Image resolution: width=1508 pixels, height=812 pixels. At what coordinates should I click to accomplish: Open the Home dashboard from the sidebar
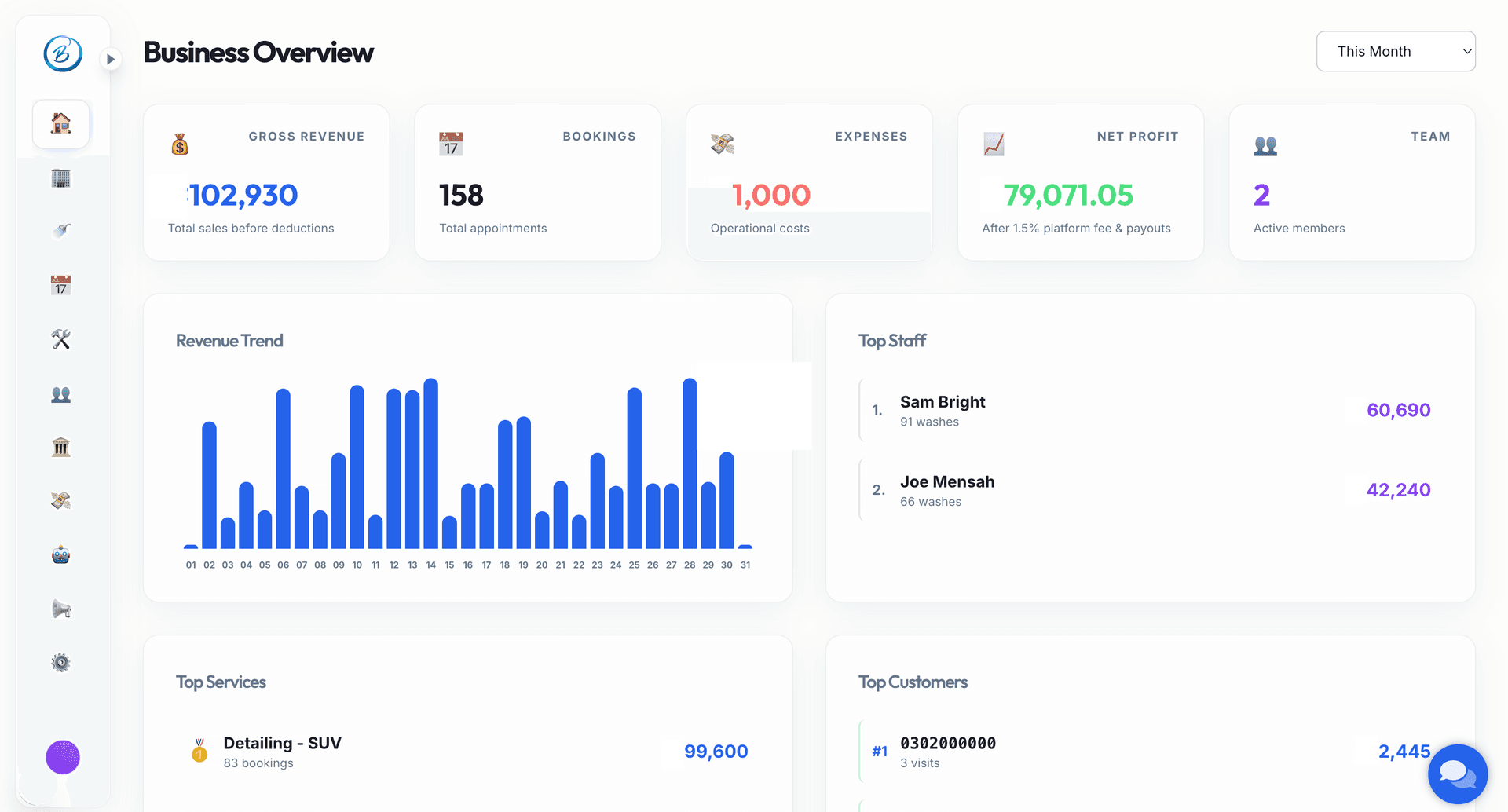point(60,124)
